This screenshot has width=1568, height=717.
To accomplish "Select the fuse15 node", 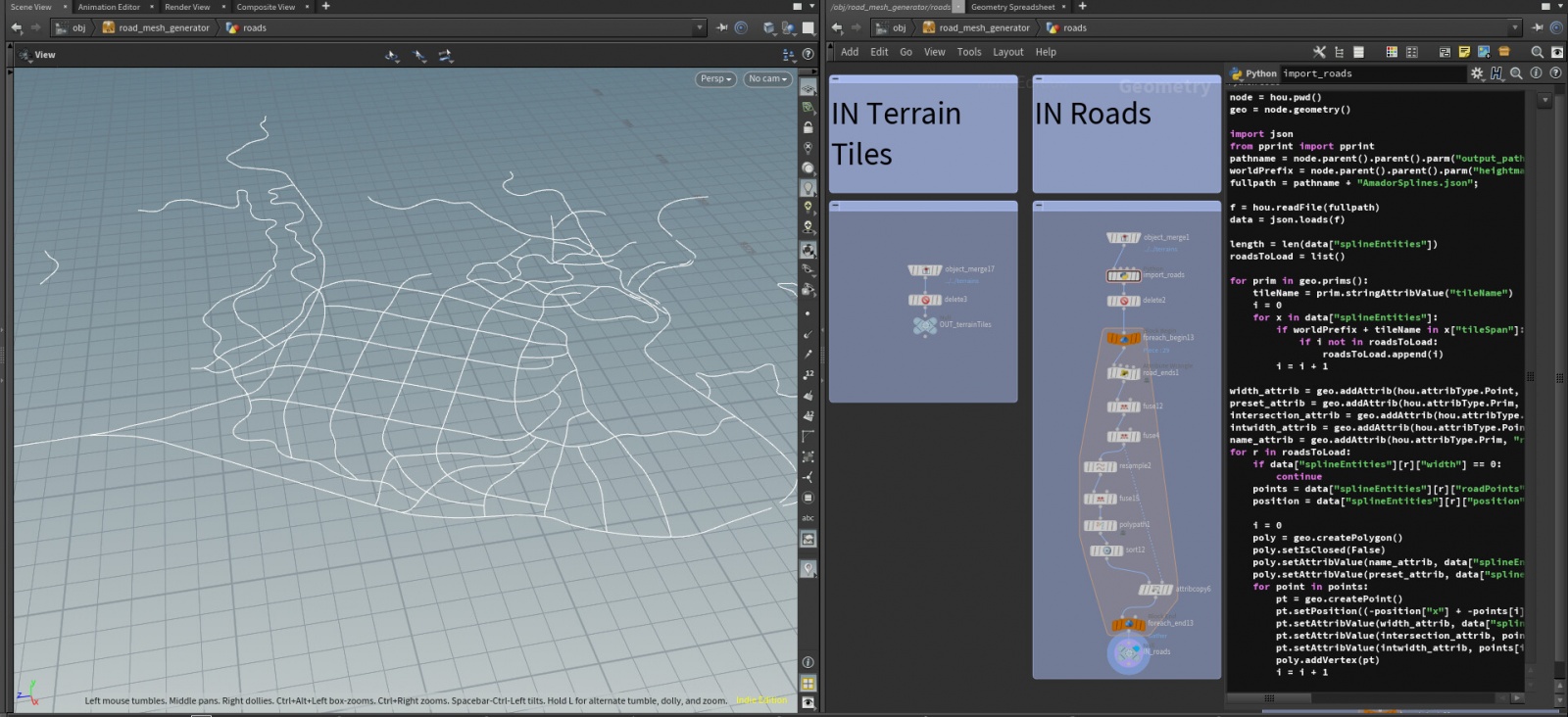I will point(1101,500).
